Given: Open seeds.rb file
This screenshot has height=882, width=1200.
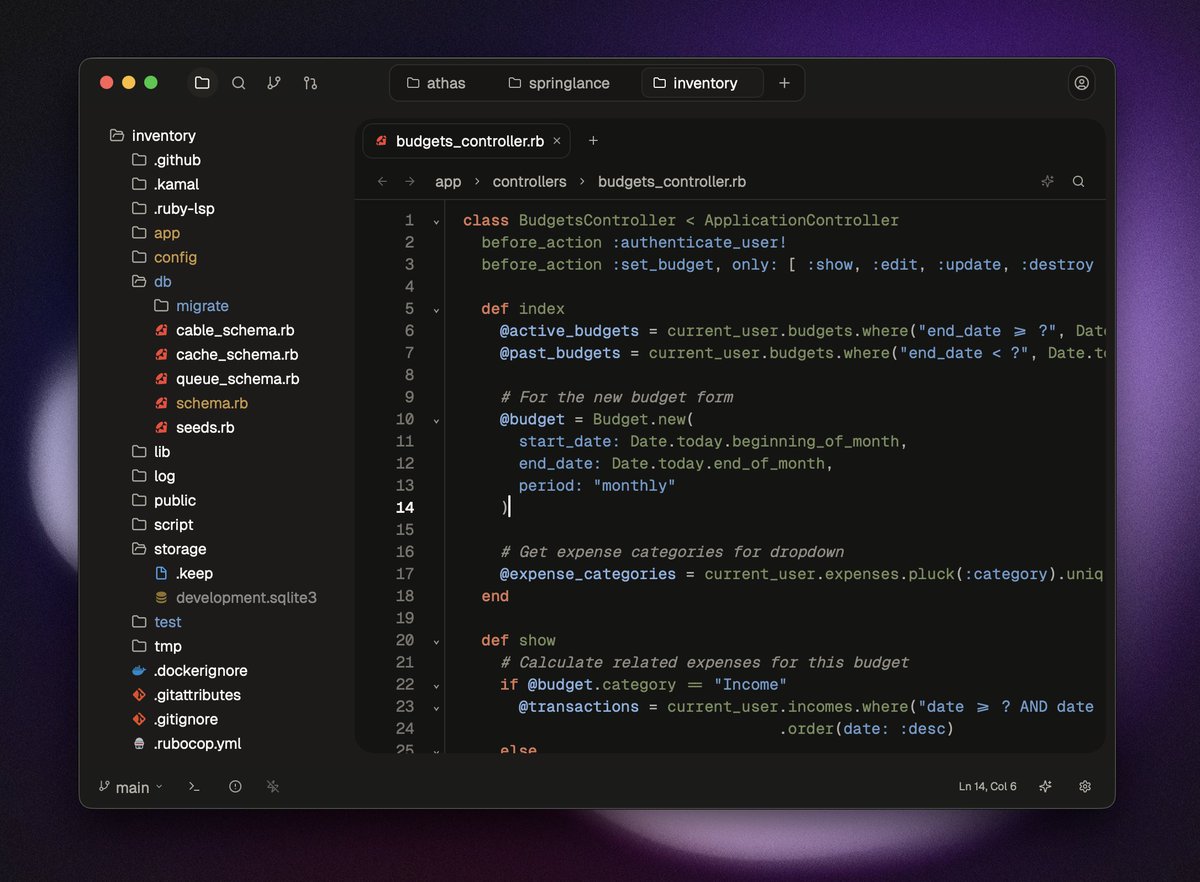Looking at the screenshot, I should point(195,427).
